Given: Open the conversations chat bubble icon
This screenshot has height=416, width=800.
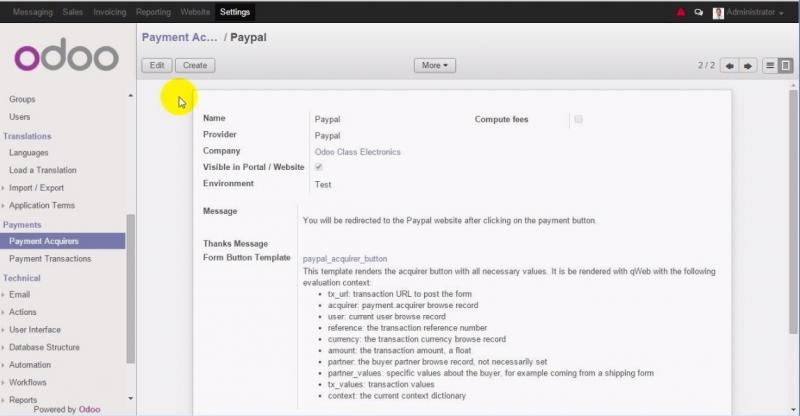Looking at the screenshot, I should tap(698, 12).
